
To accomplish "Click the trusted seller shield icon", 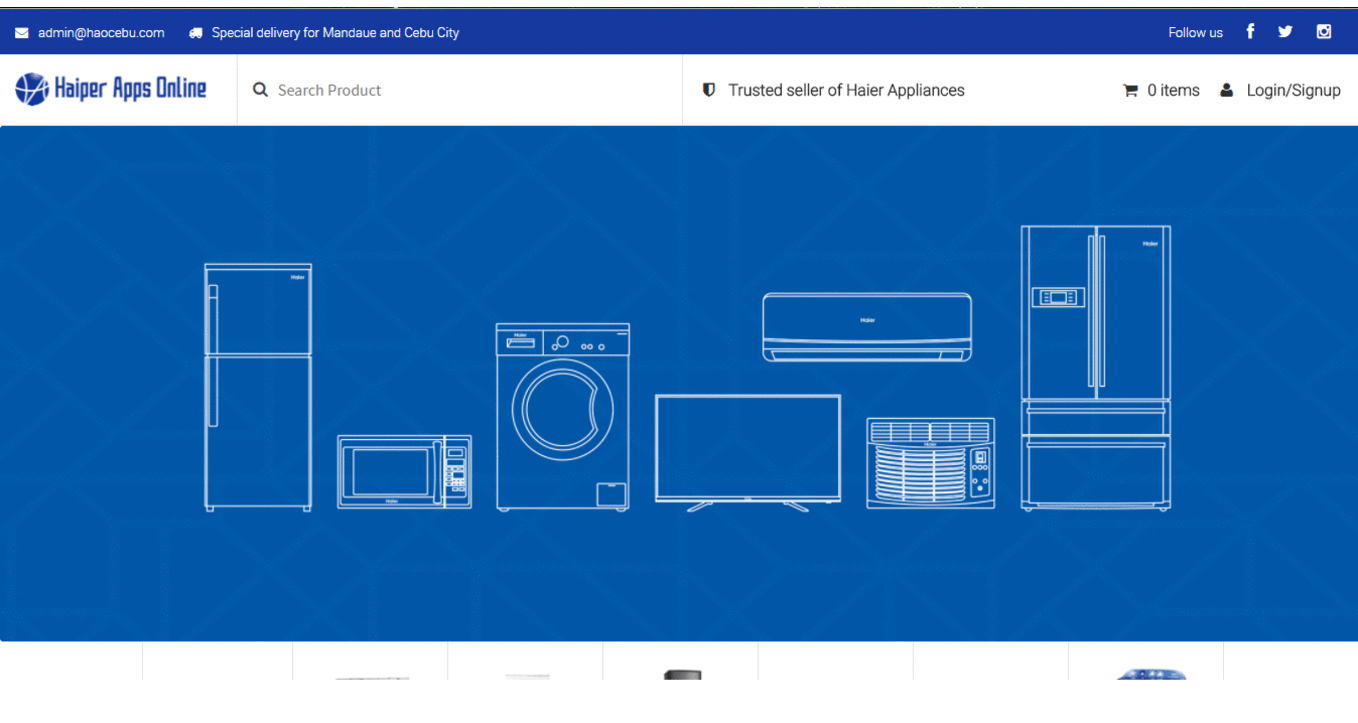I will 709,90.
